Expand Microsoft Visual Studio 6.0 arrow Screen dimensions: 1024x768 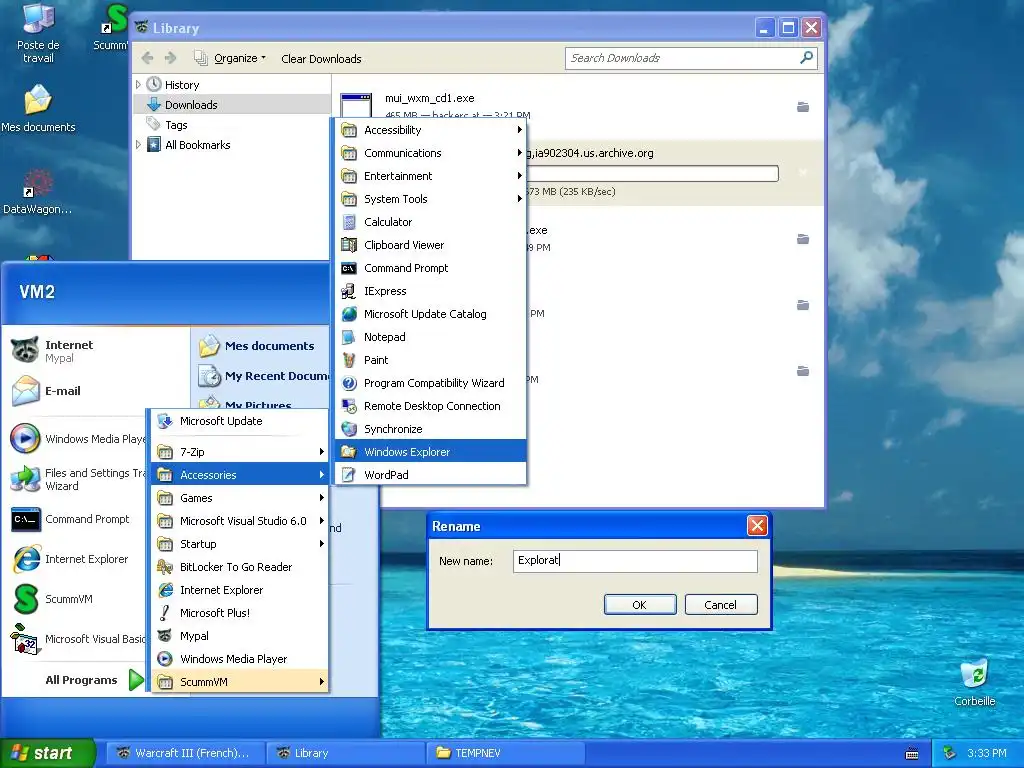pos(321,520)
